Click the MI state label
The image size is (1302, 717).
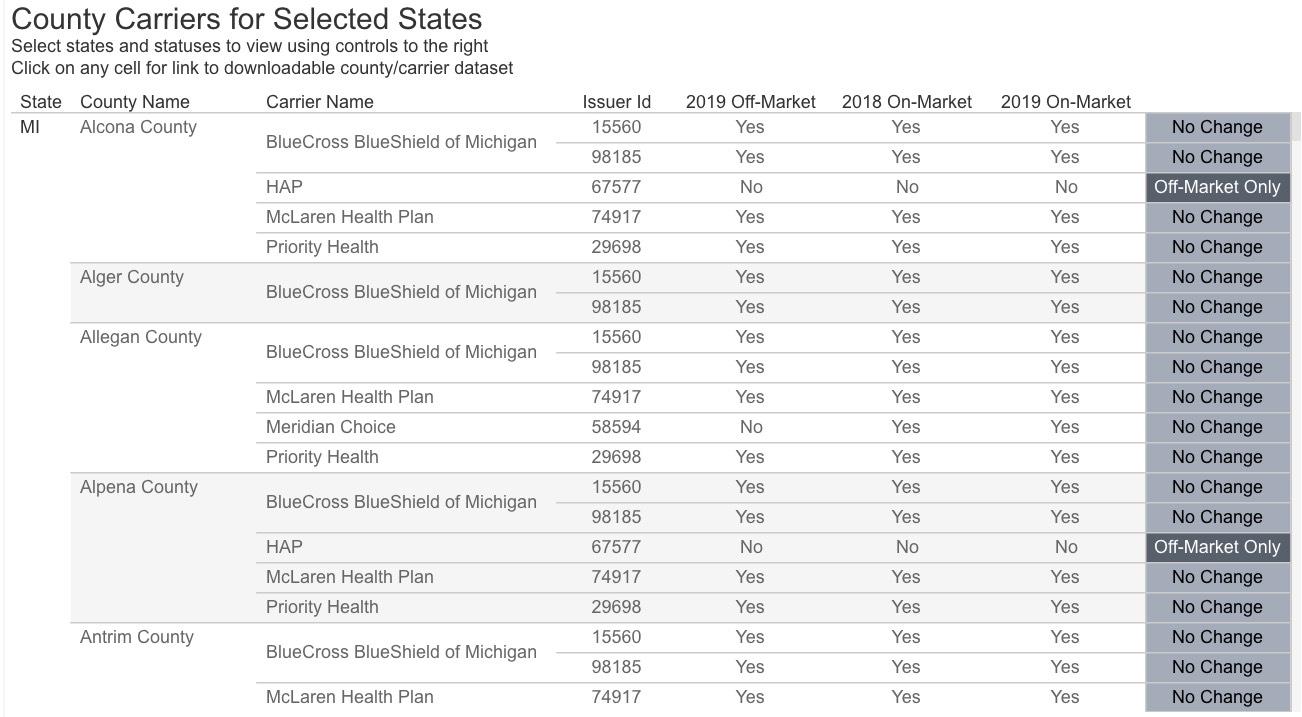click(x=30, y=127)
